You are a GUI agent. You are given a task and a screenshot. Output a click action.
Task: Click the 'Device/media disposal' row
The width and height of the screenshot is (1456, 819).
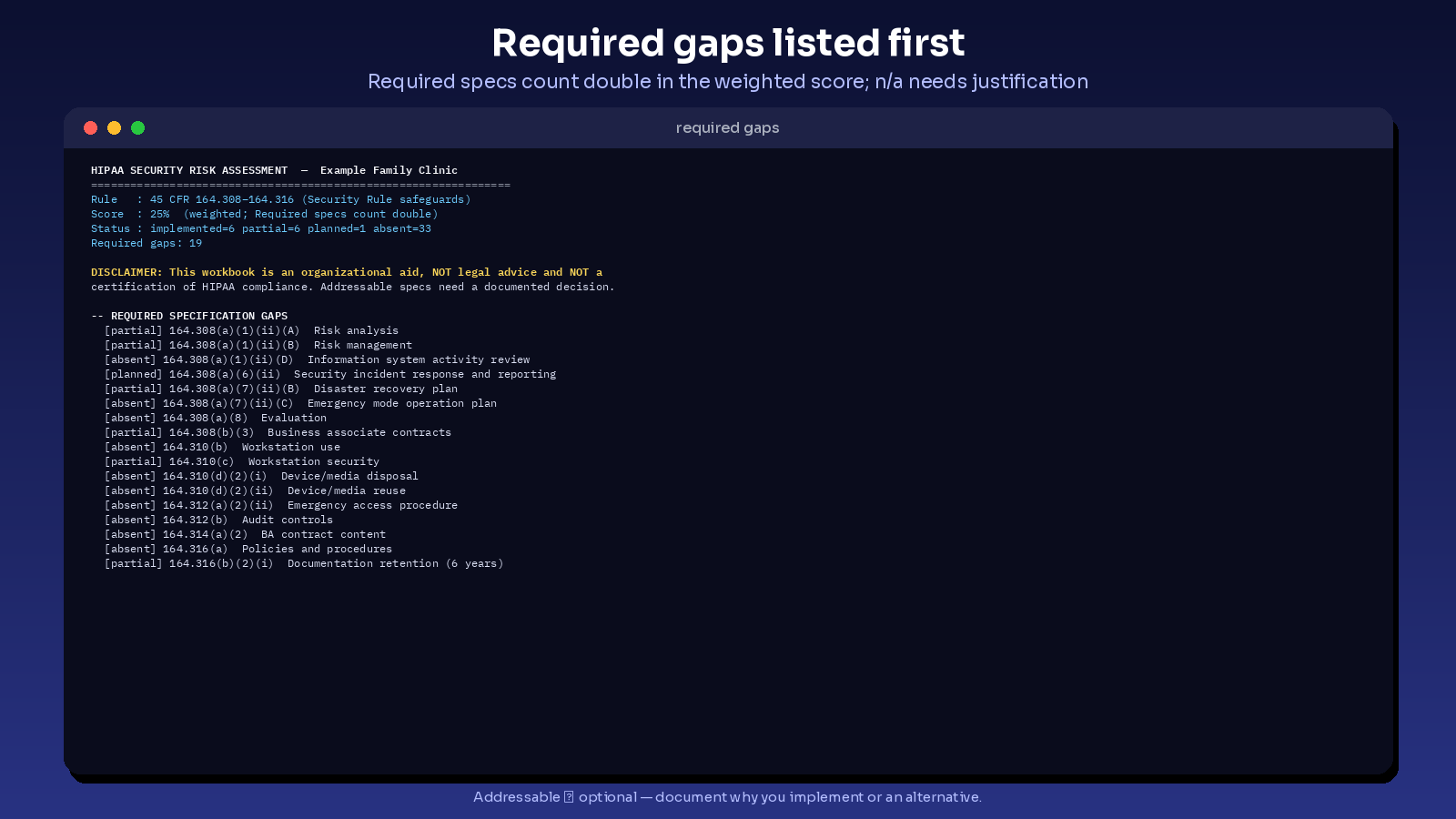pyautogui.click(x=261, y=476)
